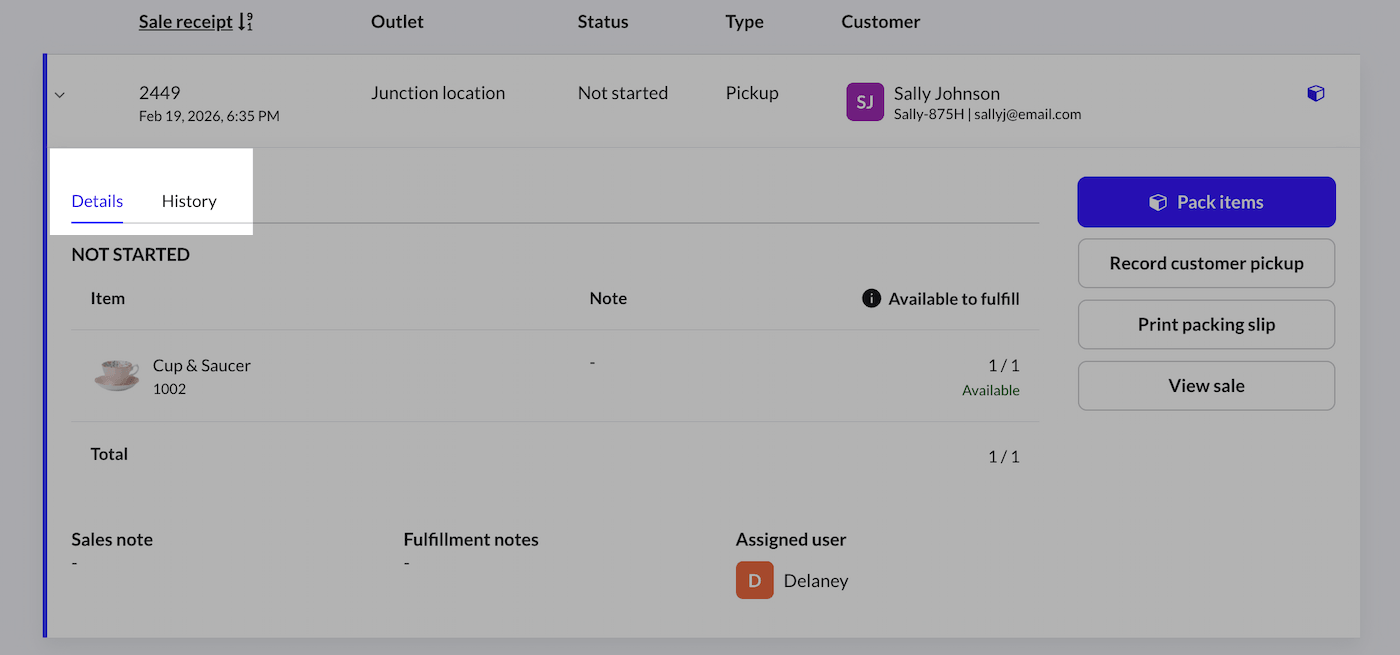Open the Cup & Saucer product thumbnail
The height and width of the screenshot is (655, 1400).
117,375
